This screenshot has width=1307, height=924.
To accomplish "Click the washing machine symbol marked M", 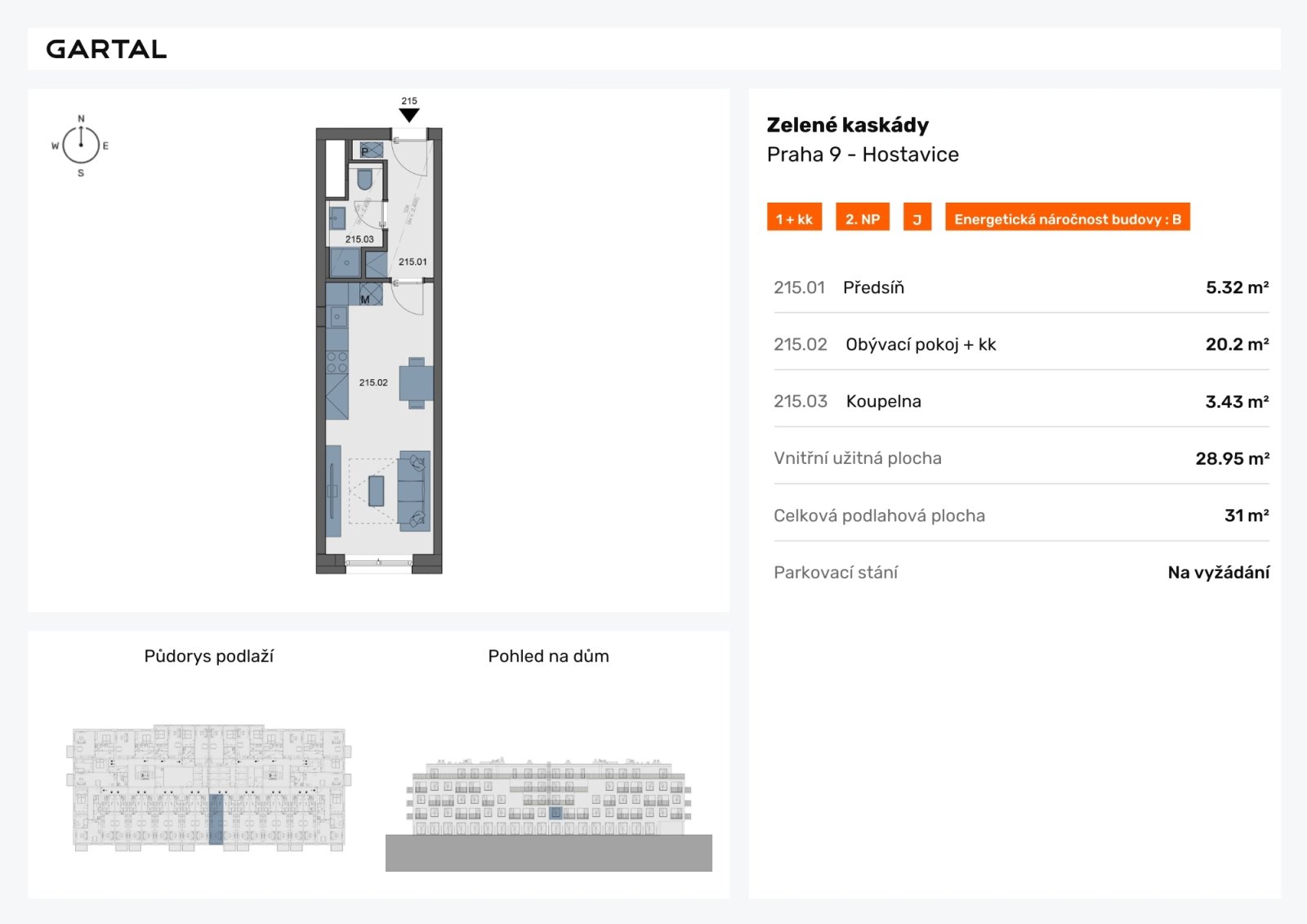I will pyautogui.click(x=371, y=295).
